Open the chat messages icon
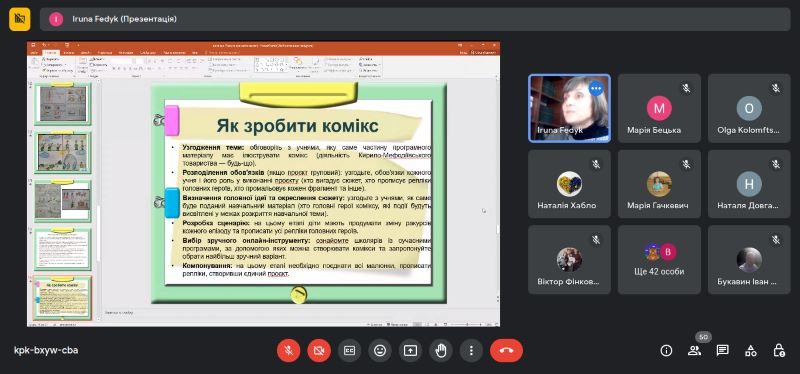 (722, 351)
